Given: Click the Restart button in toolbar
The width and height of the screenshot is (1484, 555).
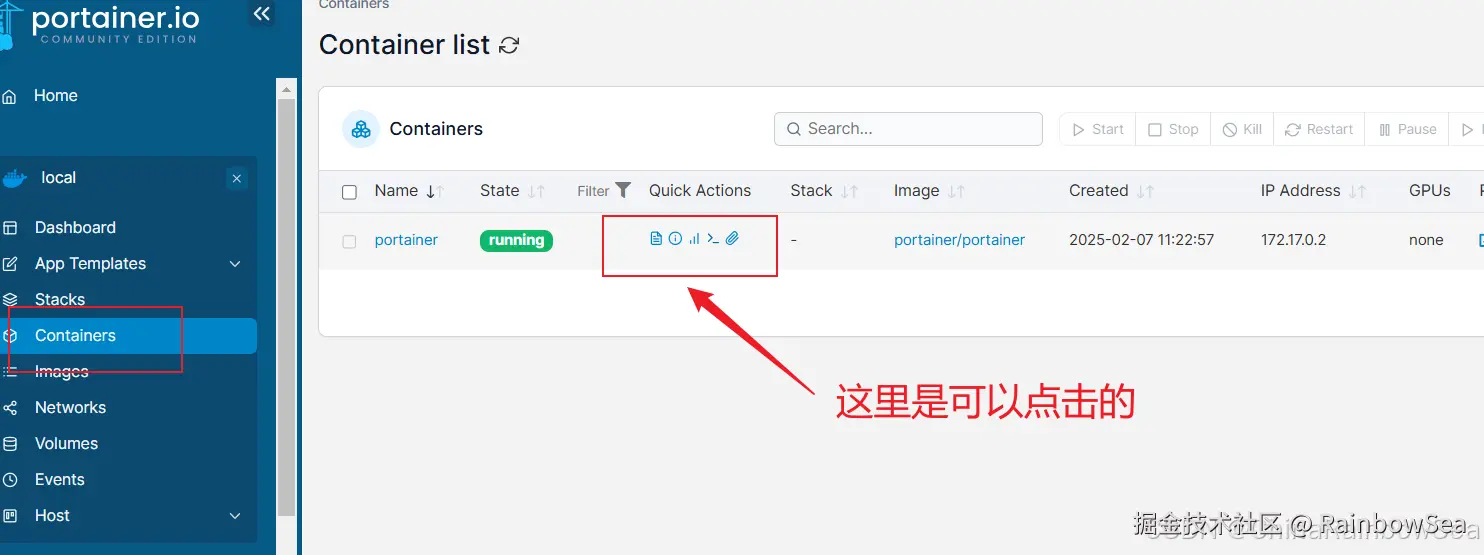Looking at the screenshot, I should click(1318, 129).
